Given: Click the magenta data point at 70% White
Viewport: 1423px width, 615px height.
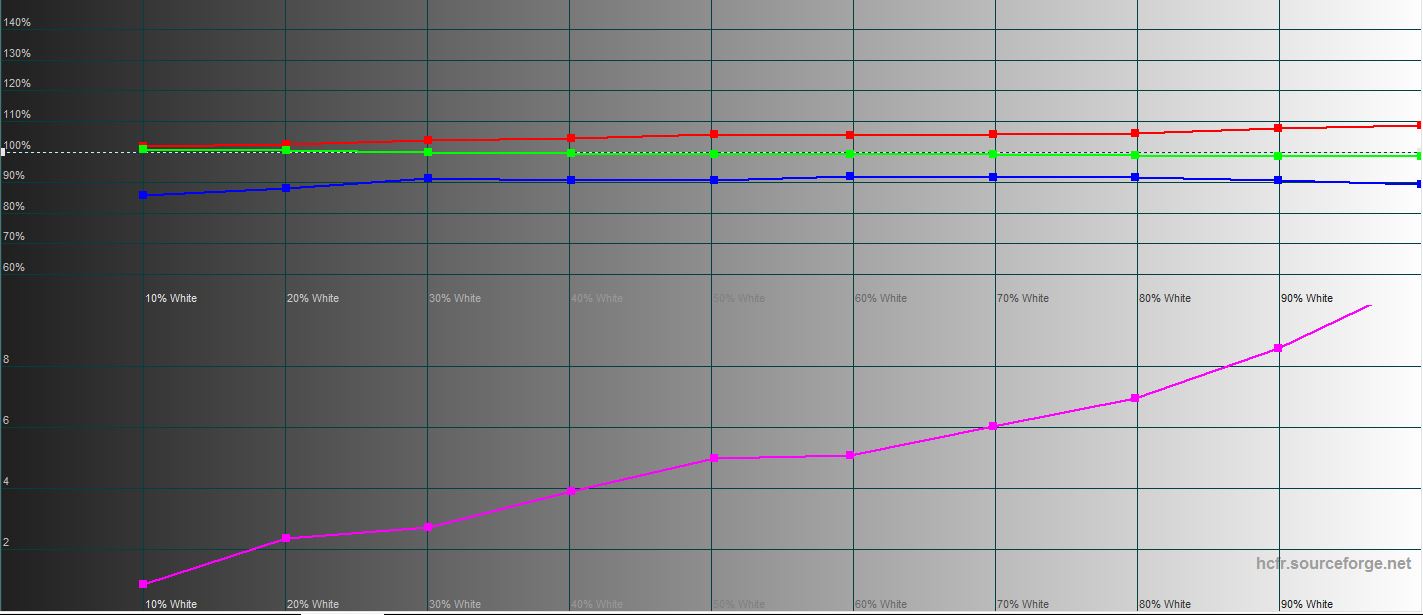Looking at the screenshot, I should 993,426.
